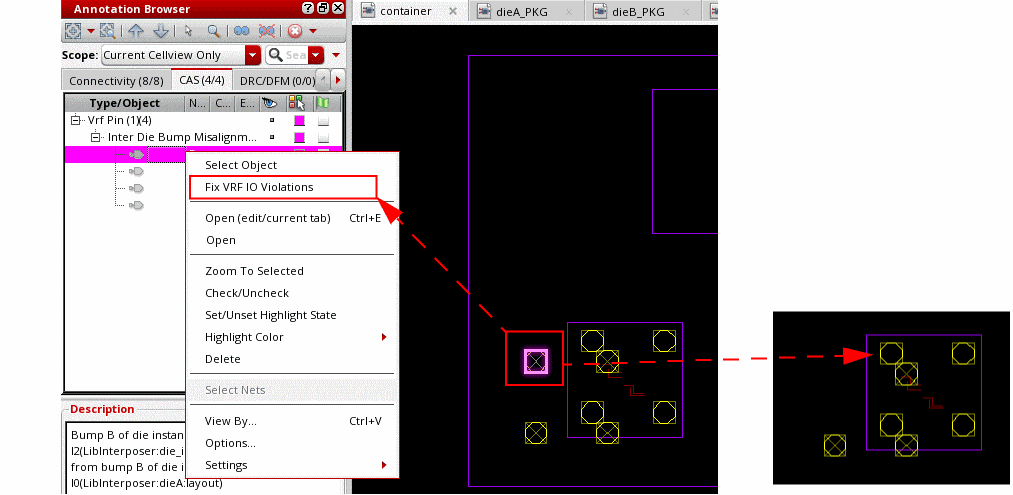This screenshot has height=495, width=1013.
Task: Click the Annotation Browser undock/float icon
Action: click(322, 8)
